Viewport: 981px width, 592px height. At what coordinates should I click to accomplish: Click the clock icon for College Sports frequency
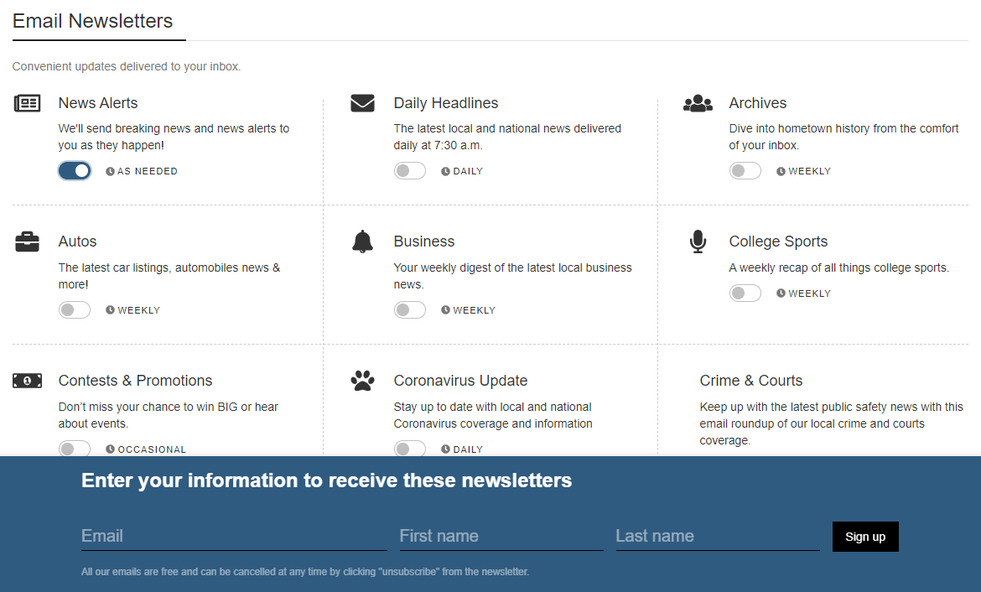[x=781, y=293]
